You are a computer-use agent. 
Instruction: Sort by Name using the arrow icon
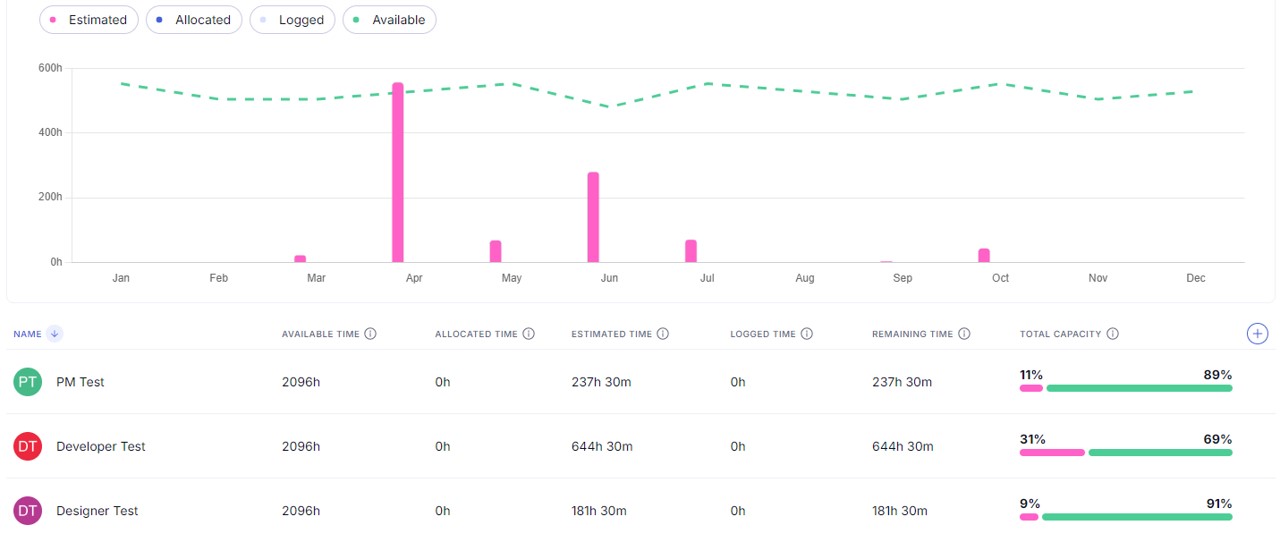click(x=54, y=334)
